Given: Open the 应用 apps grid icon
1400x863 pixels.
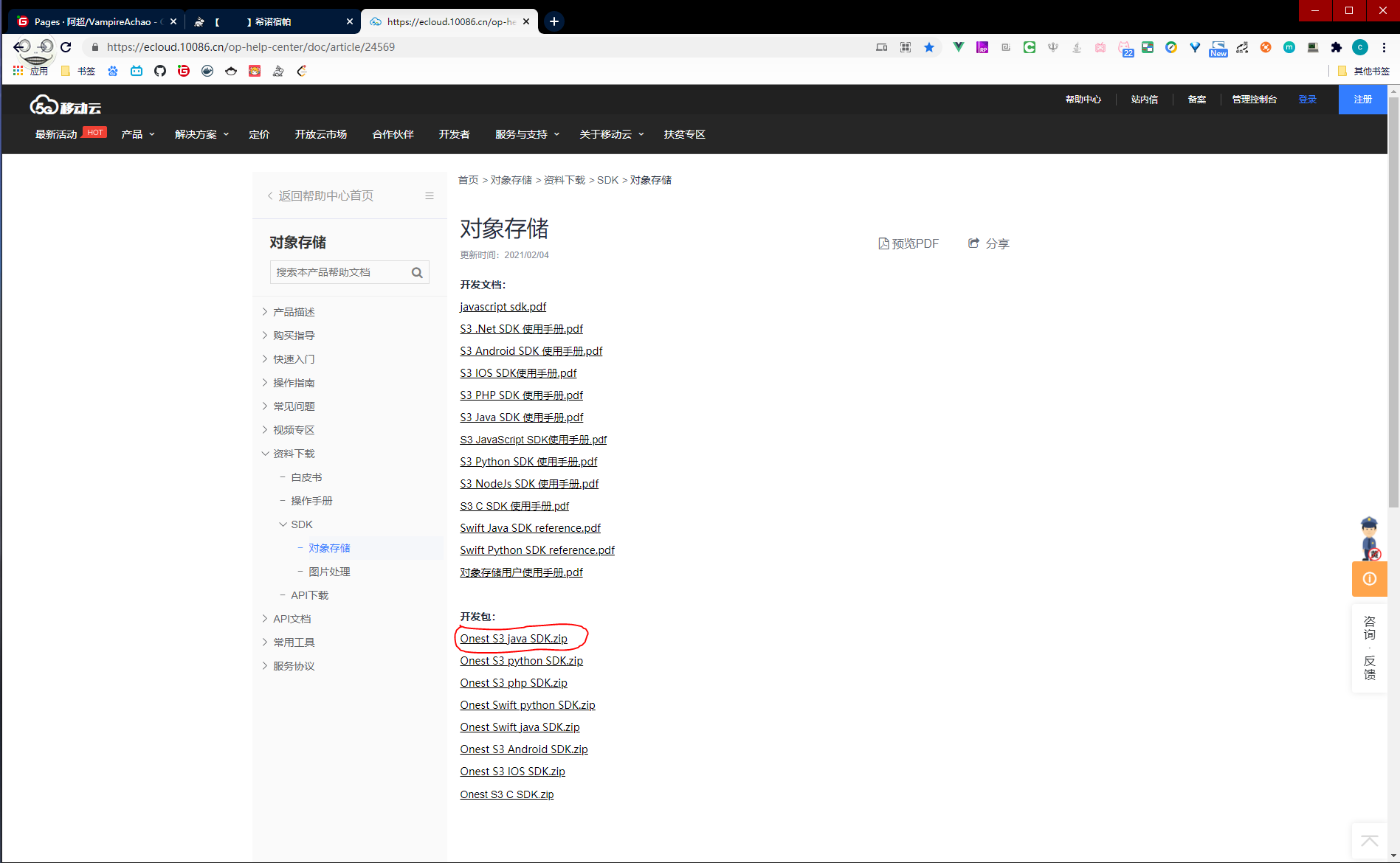Looking at the screenshot, I should point(18,71).
